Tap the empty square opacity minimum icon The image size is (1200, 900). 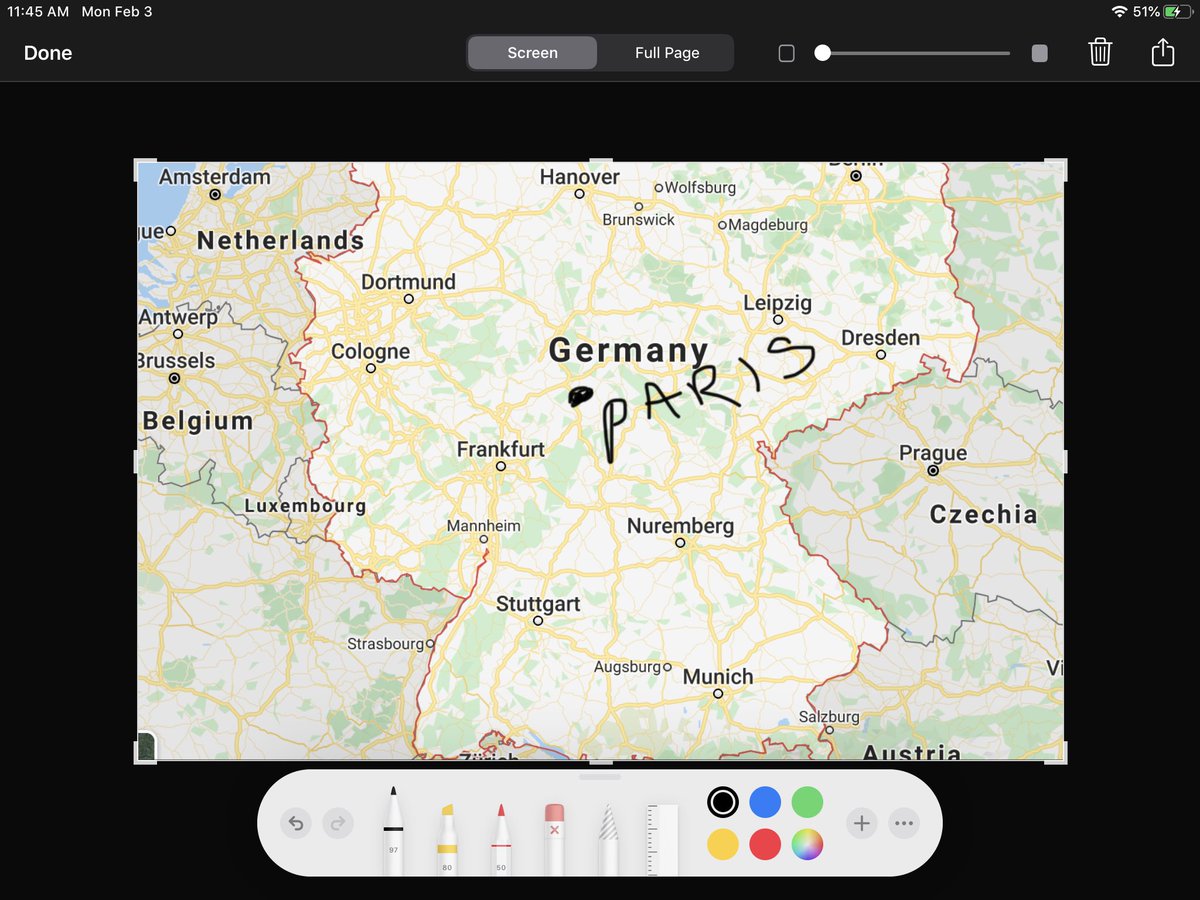tap(787, 53)
